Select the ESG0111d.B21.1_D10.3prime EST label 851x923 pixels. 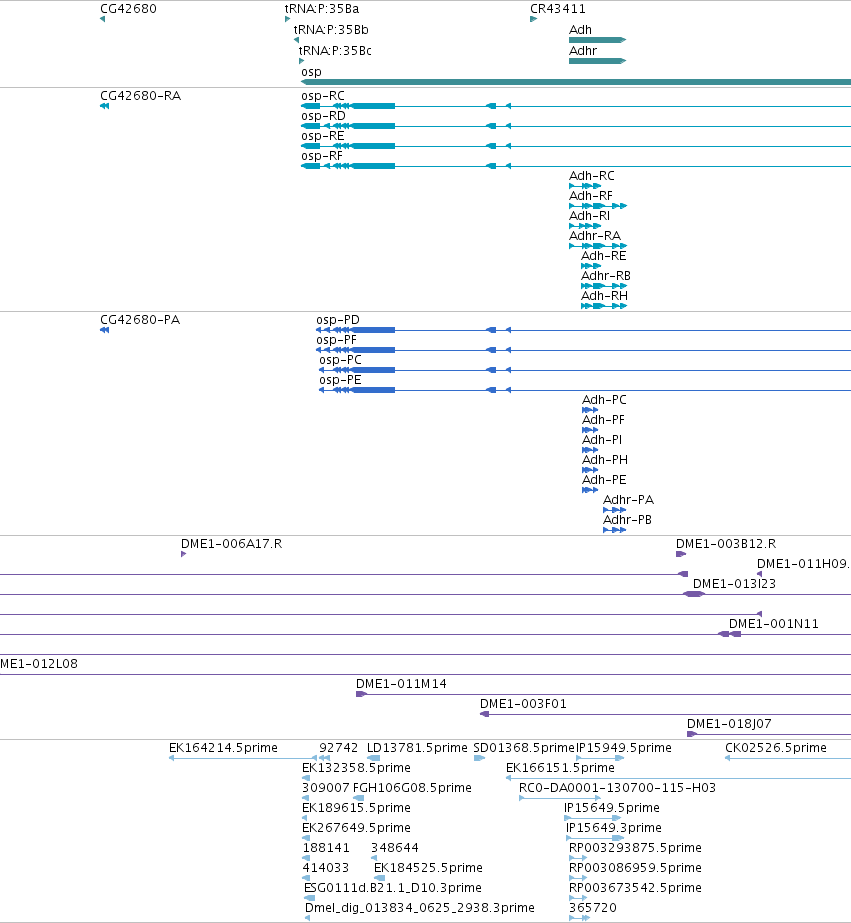pyautogui.click(x=393, y=888)
